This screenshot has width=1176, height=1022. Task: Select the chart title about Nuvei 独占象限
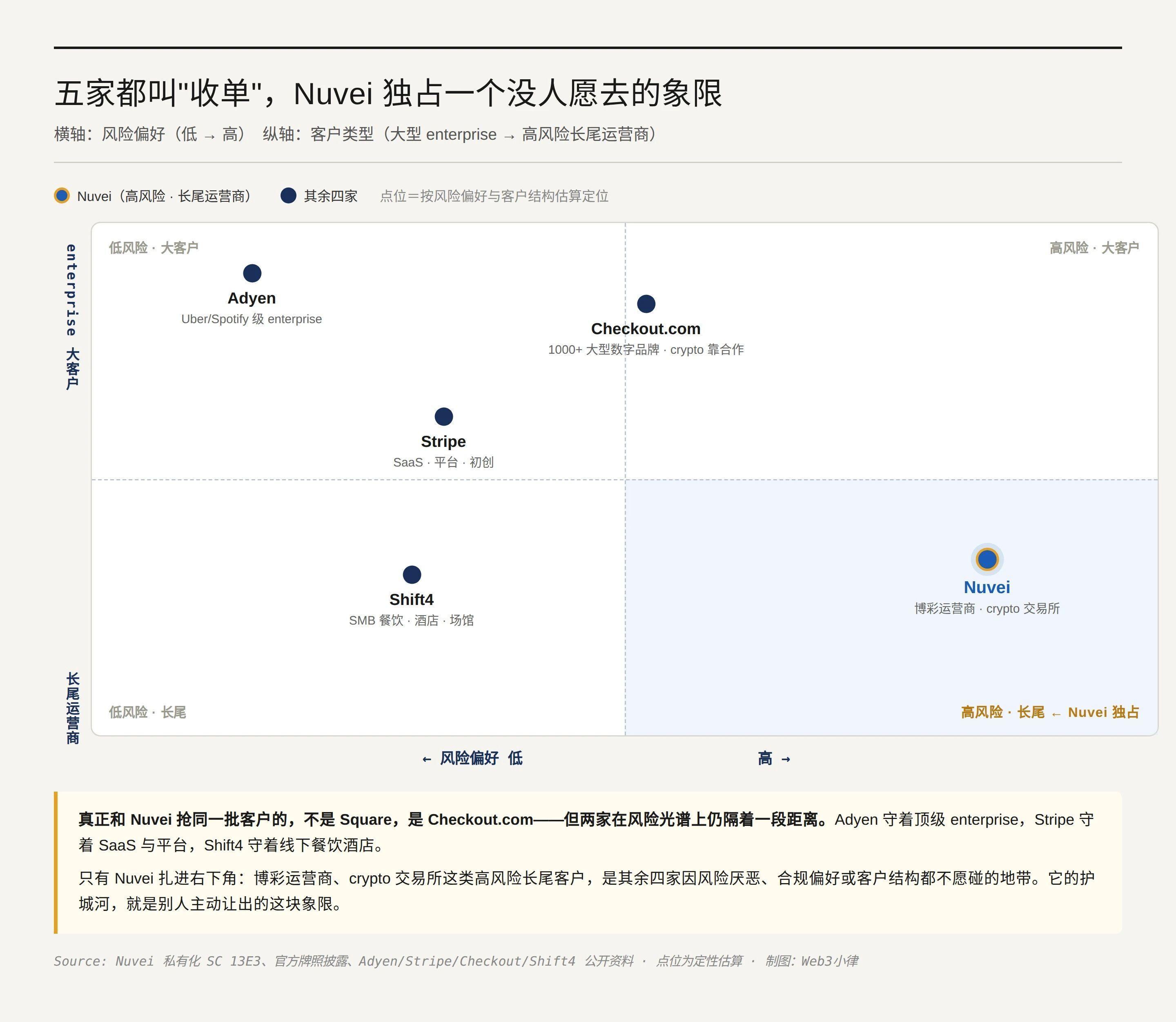pos(388,93)
